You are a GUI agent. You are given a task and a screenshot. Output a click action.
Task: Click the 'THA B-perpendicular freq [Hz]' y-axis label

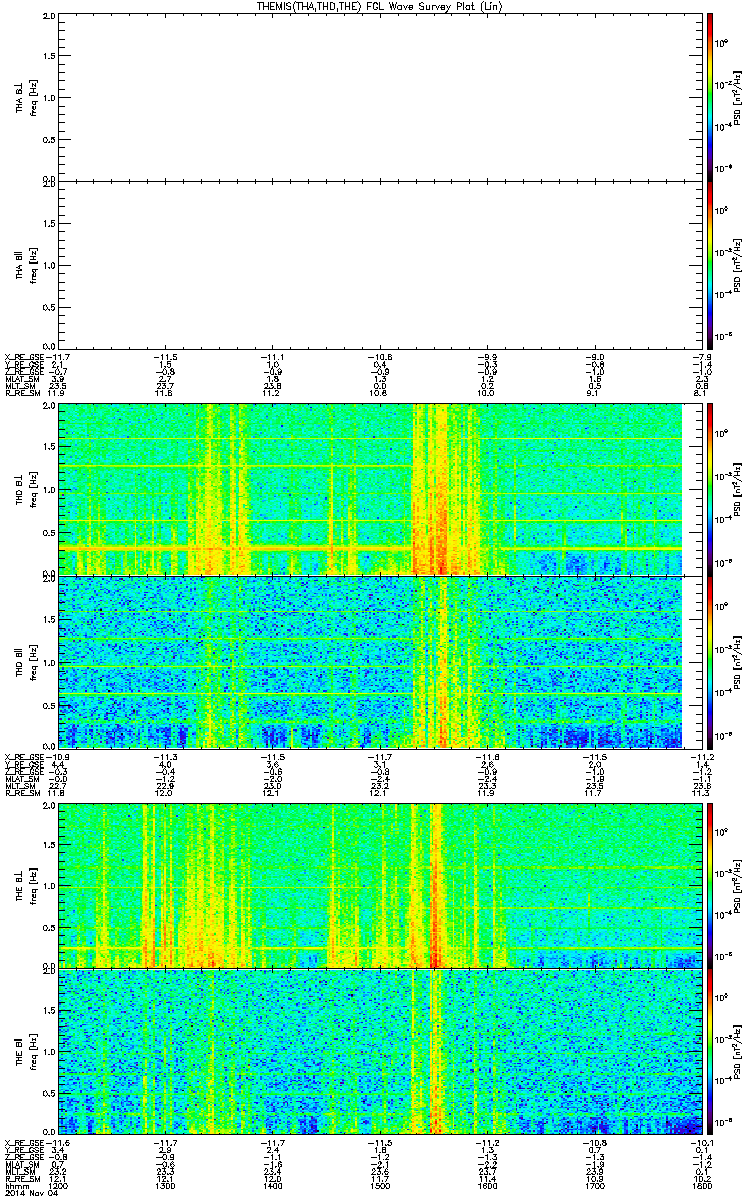[25, 96]
